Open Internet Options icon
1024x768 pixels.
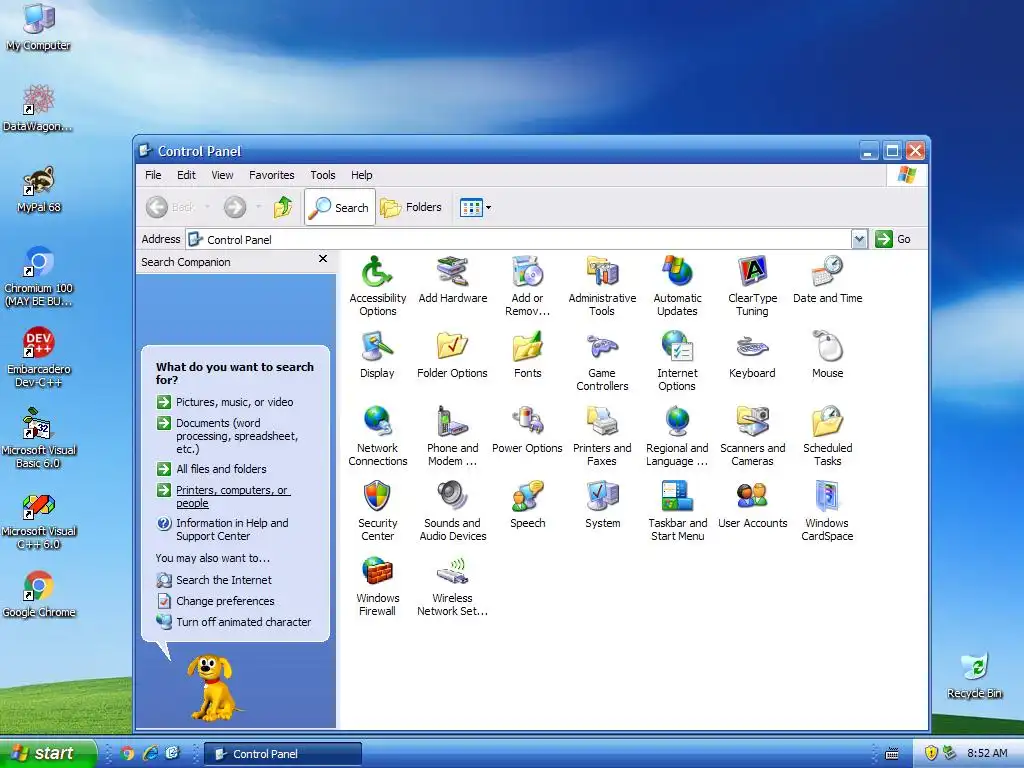point(677,361)
